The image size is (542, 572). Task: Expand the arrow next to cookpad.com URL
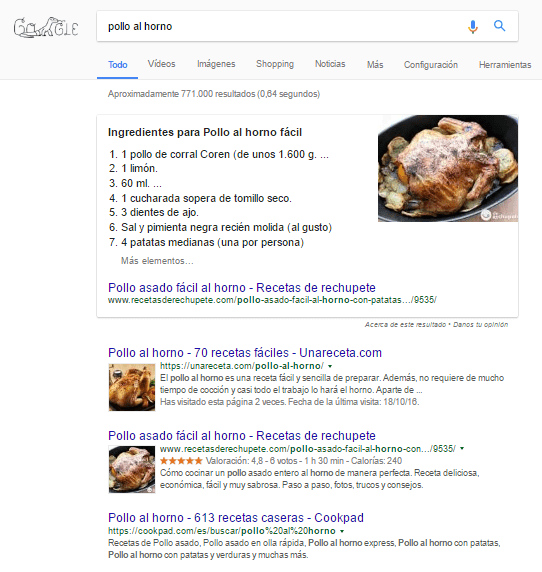tap(342, 531)
